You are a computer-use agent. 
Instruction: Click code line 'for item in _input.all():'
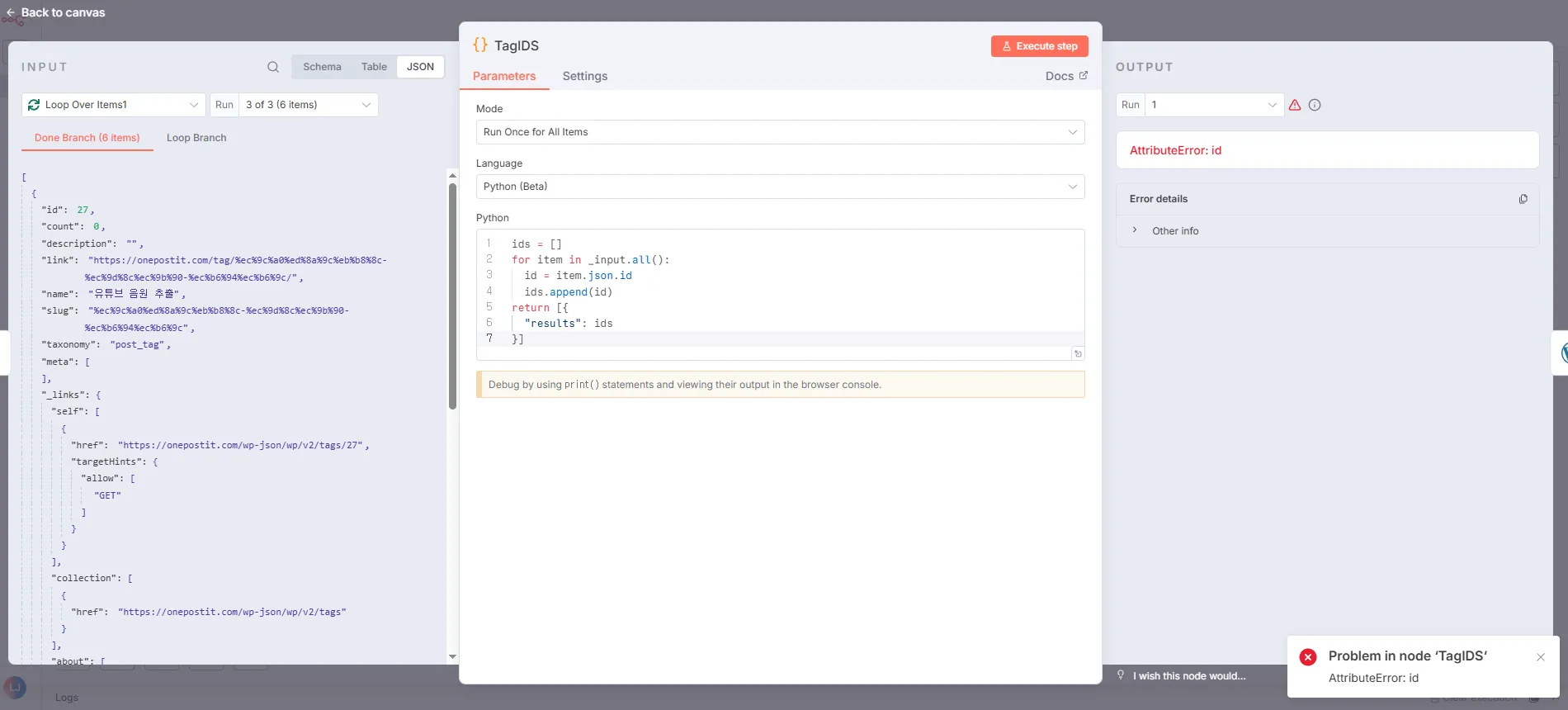[x=591, y=260]
